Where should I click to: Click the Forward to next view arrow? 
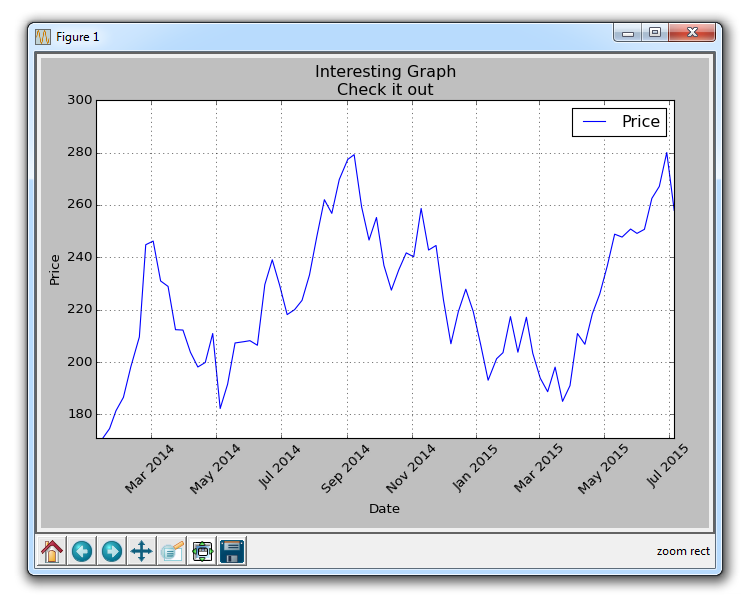pos(112,551)
